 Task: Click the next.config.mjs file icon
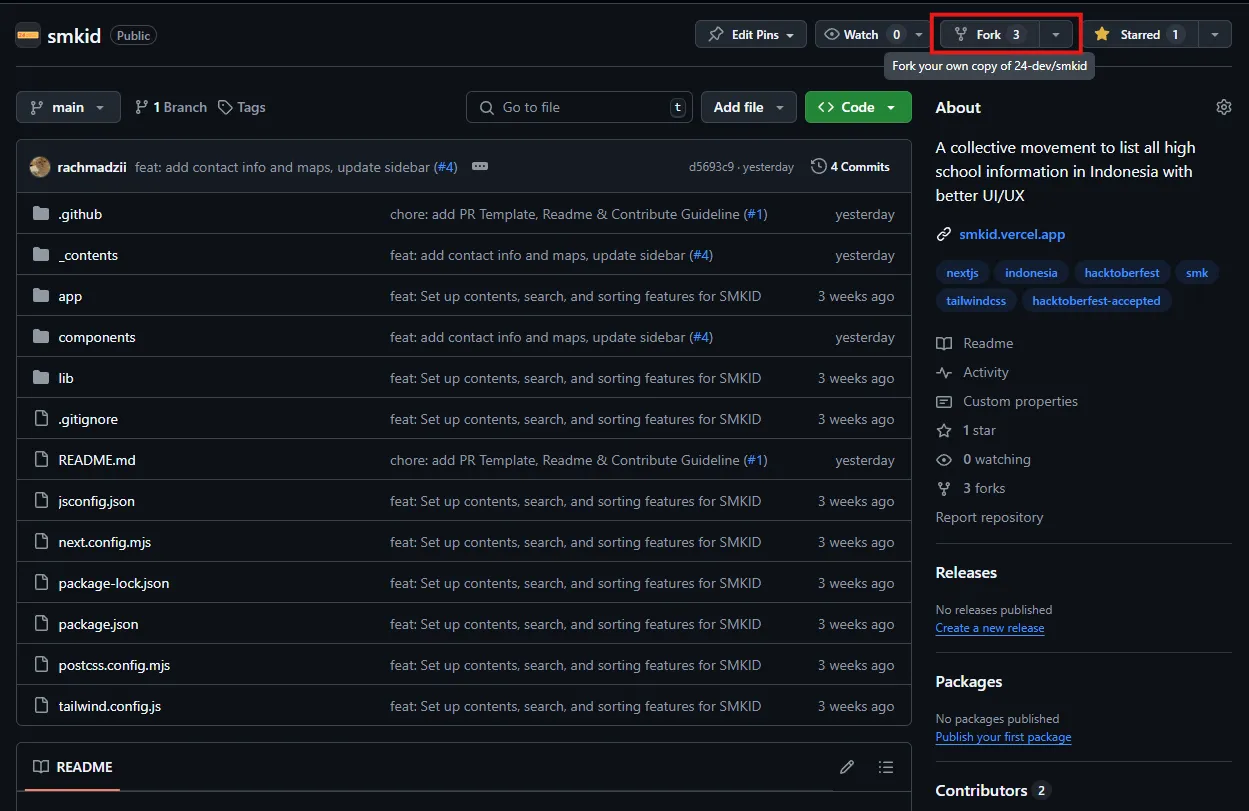click(x=41, y=542)
